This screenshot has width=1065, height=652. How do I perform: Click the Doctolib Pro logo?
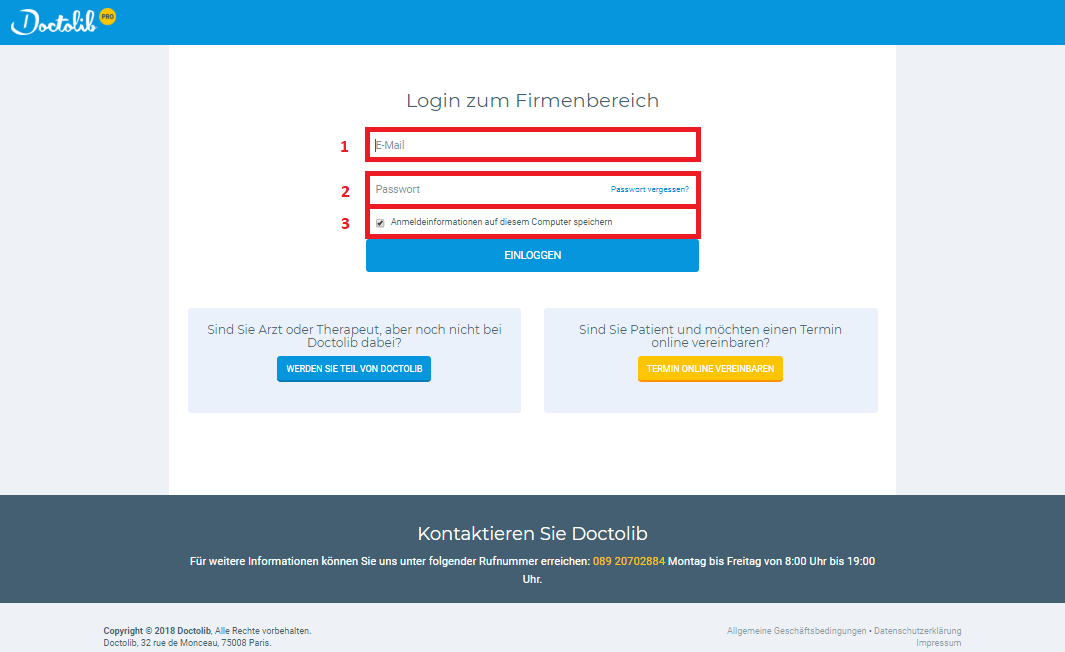[x=63, y=22]
